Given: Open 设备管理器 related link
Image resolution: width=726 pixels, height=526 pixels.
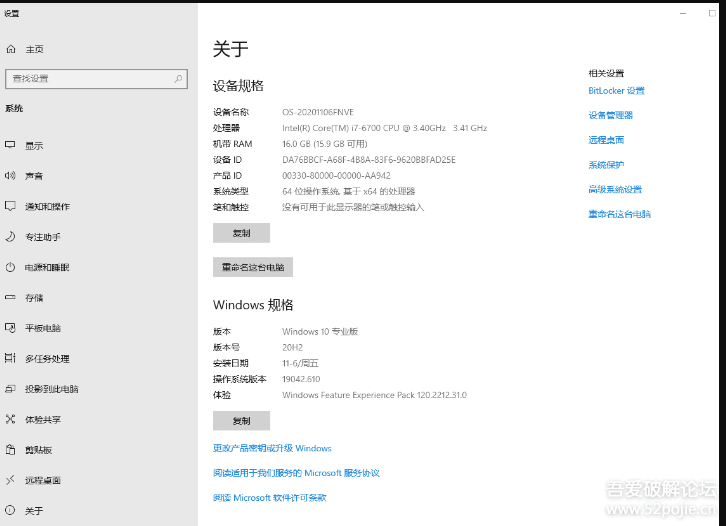Looking at the screenshot, I should pos(610,115).
